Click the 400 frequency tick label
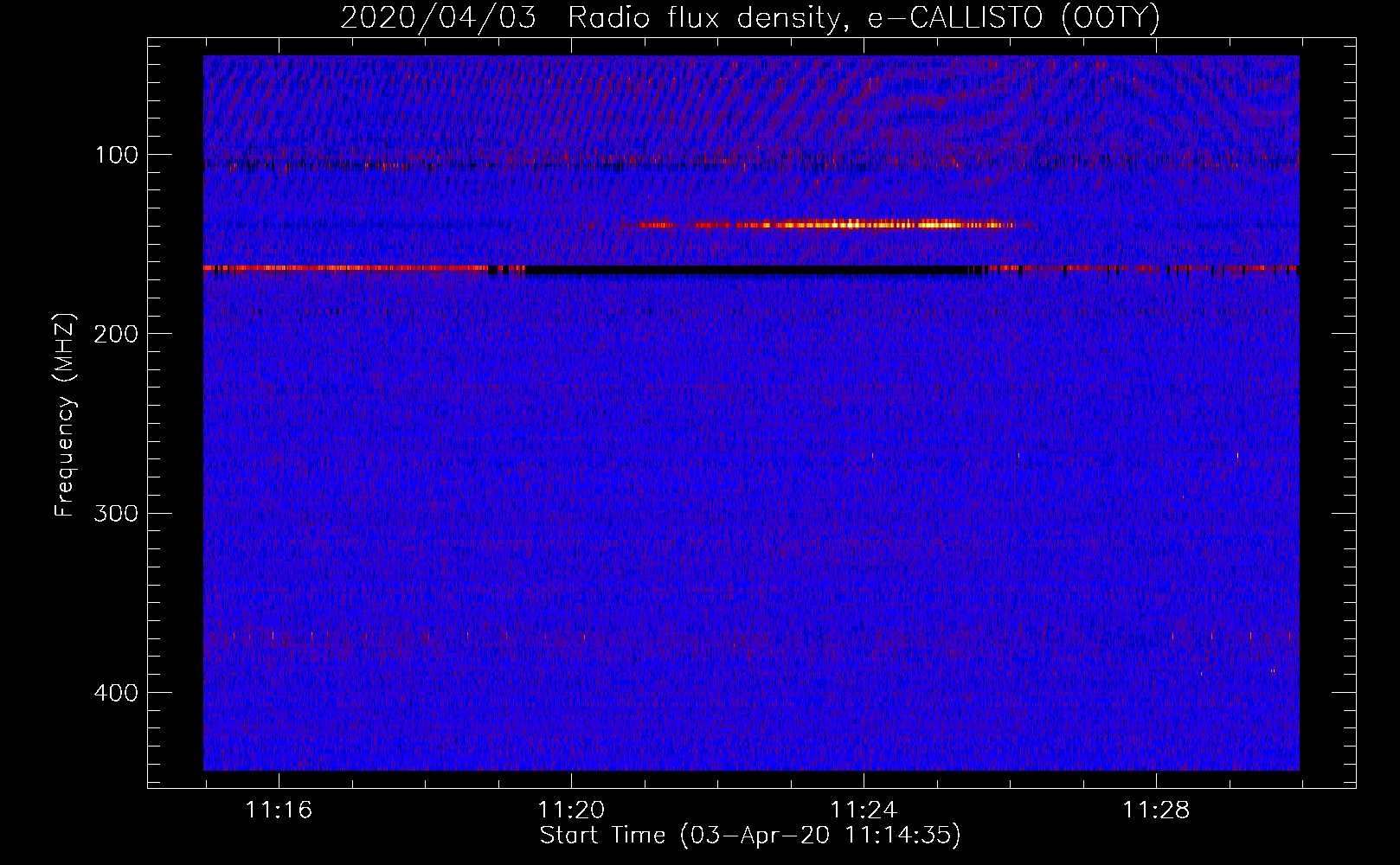The width and height of the screenshot is (1400, 865). point(115,693)
